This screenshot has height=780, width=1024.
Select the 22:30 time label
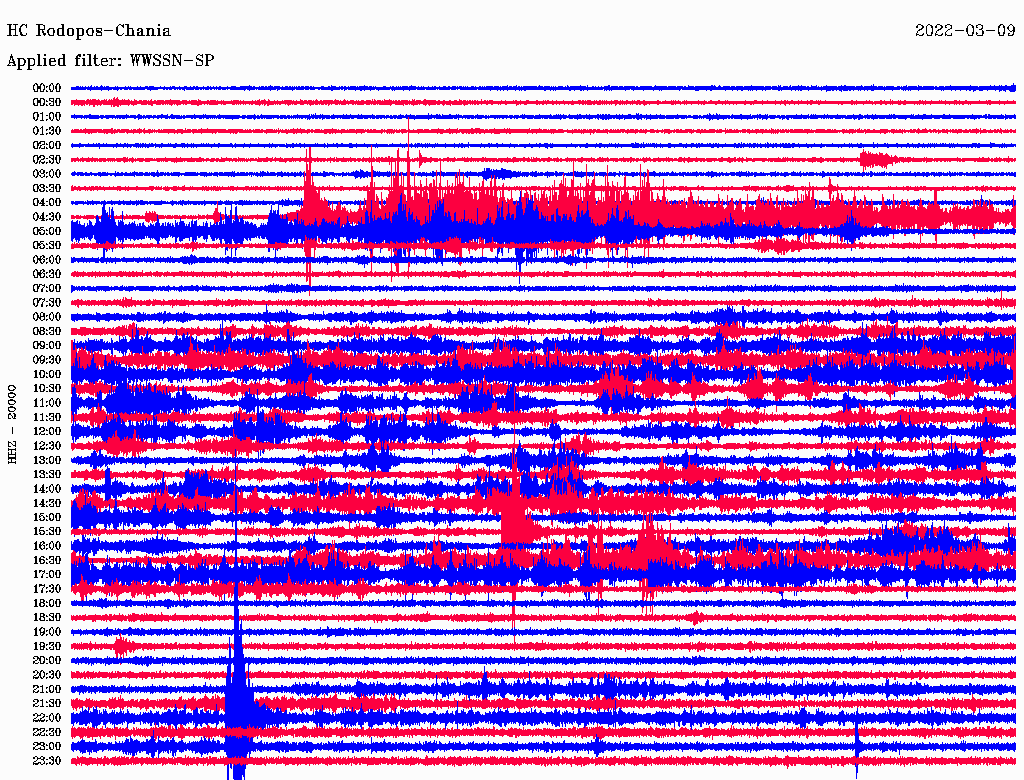coord(47,732)
